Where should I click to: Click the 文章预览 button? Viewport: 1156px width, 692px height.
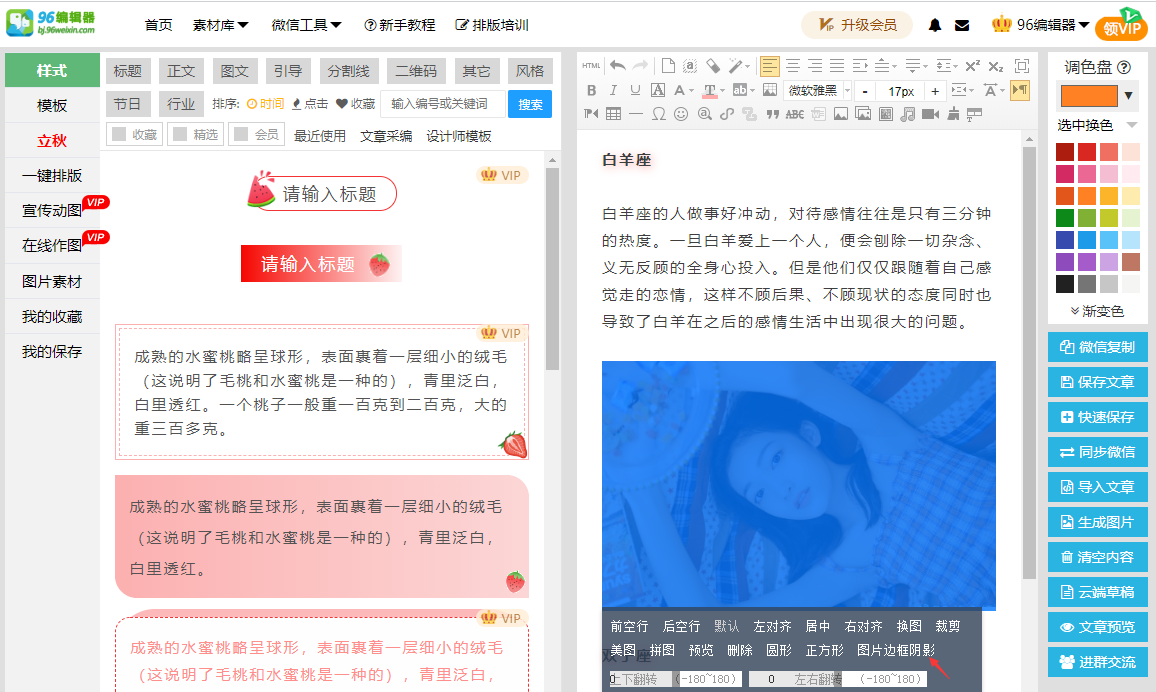coord(1098,627)
